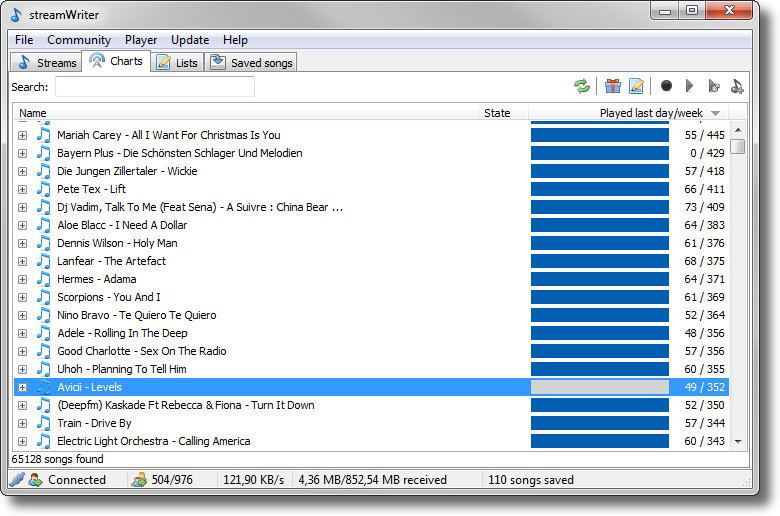Select the Scorpions - You And I row
The image size is (780, 516).
point(371,297)
